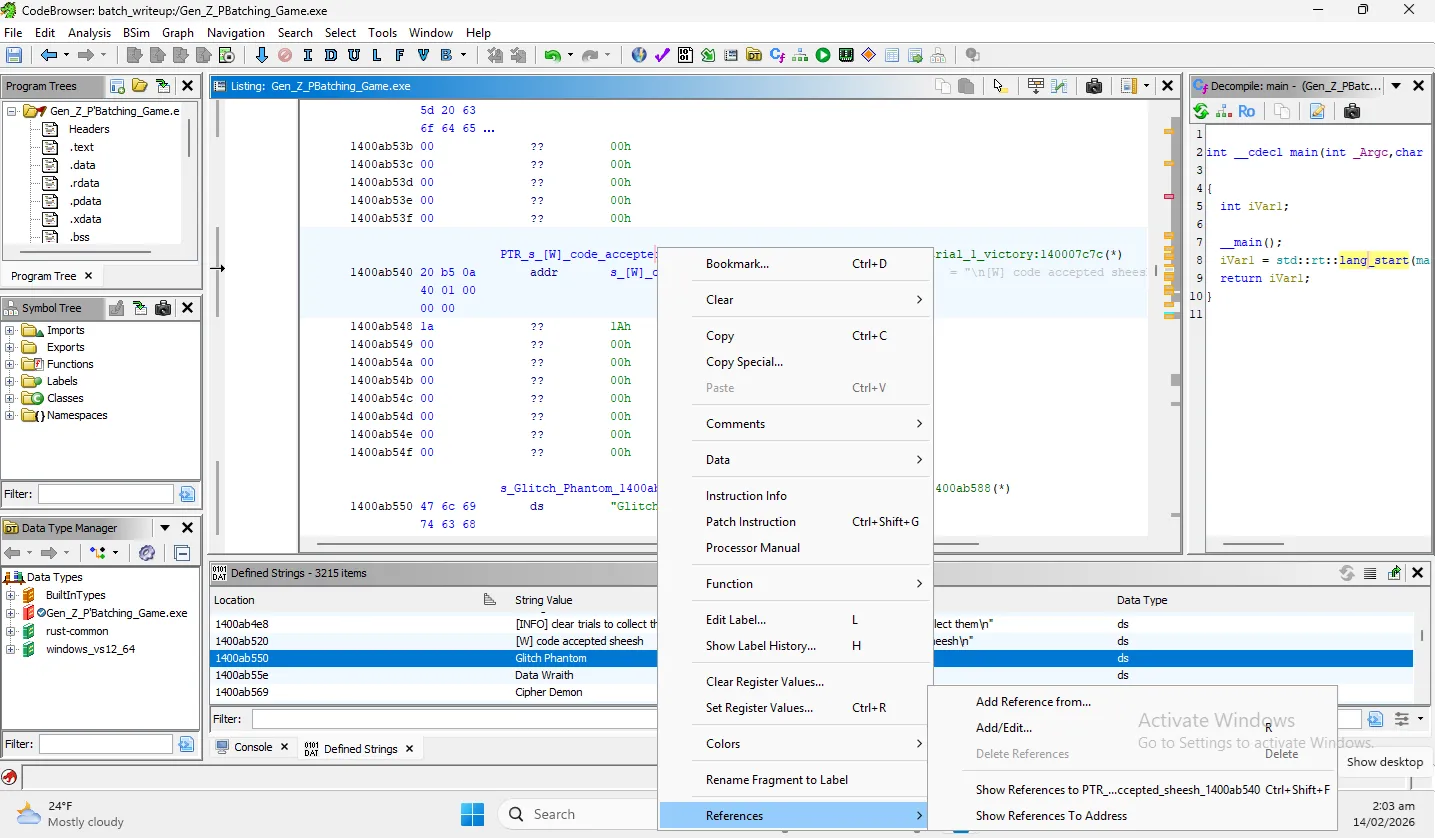The width and height of the screenshot is (1435, 838).
Task: Choose 'Patch Instruction' from the context menu
Action: point(750,522)
